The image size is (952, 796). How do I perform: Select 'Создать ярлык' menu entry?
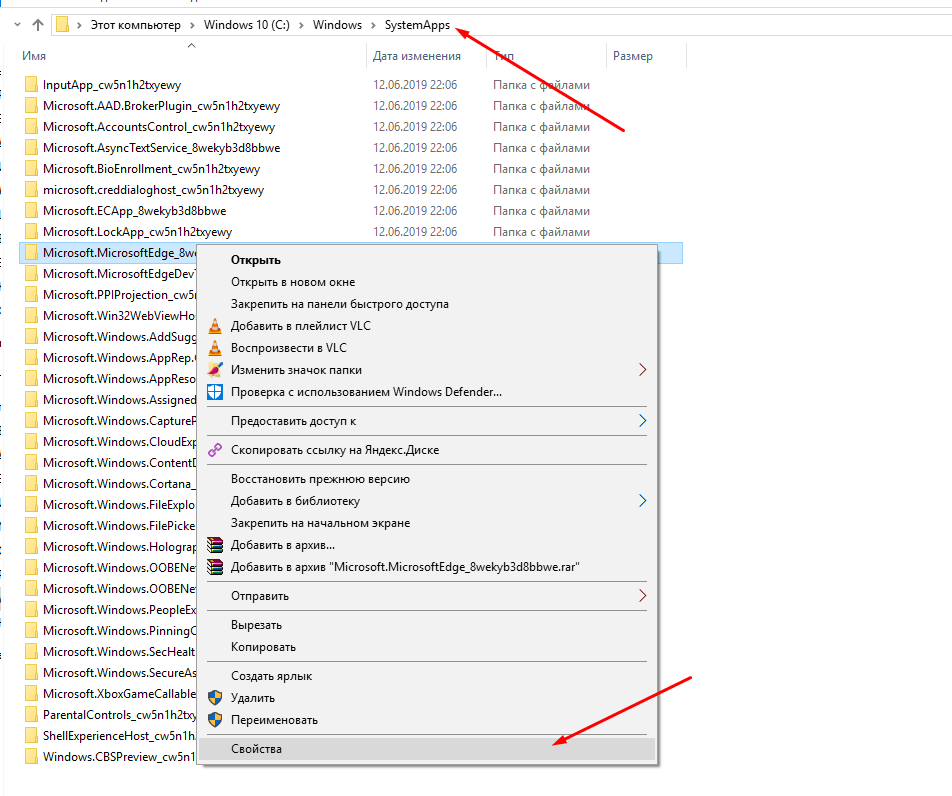429,676
